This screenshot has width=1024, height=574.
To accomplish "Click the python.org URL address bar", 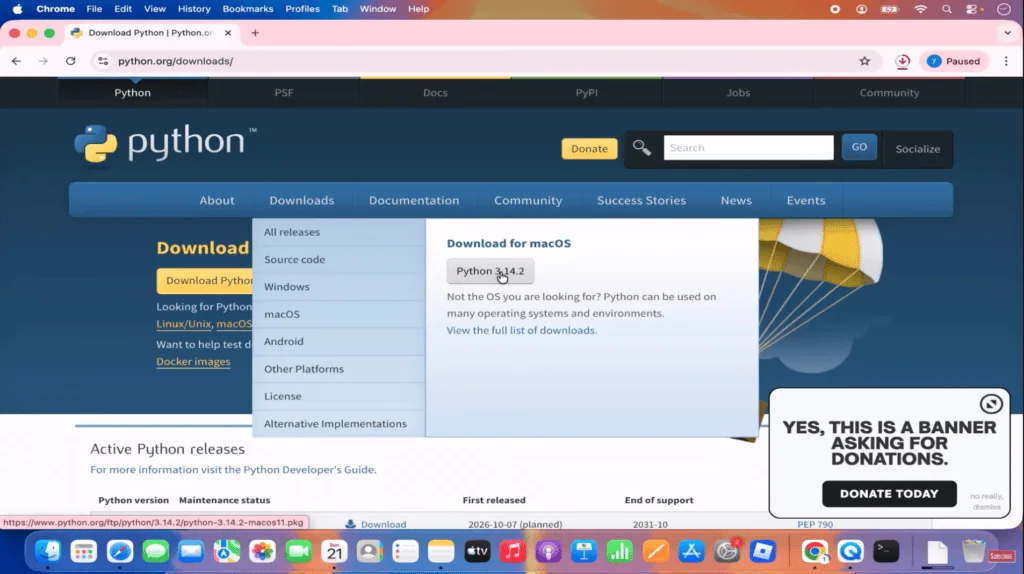I will (x=483, y=61).
